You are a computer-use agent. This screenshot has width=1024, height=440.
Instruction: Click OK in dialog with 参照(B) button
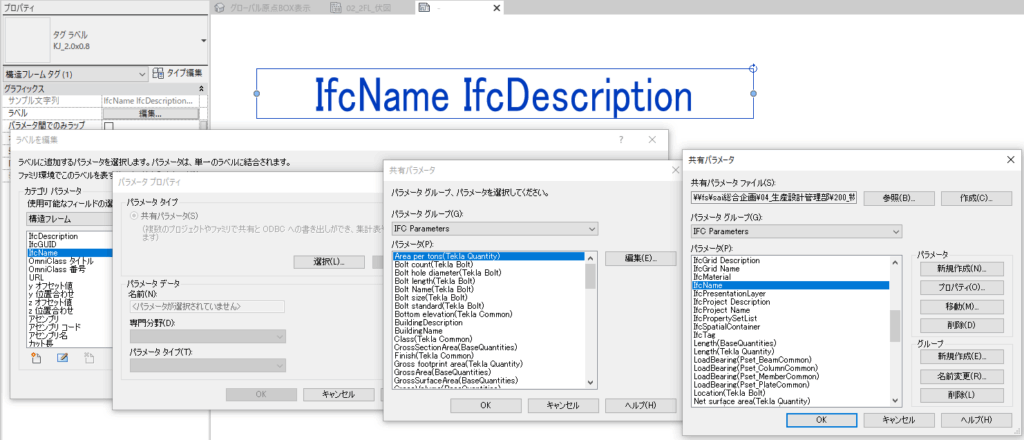pyautogui.click(x=822, y=419)
